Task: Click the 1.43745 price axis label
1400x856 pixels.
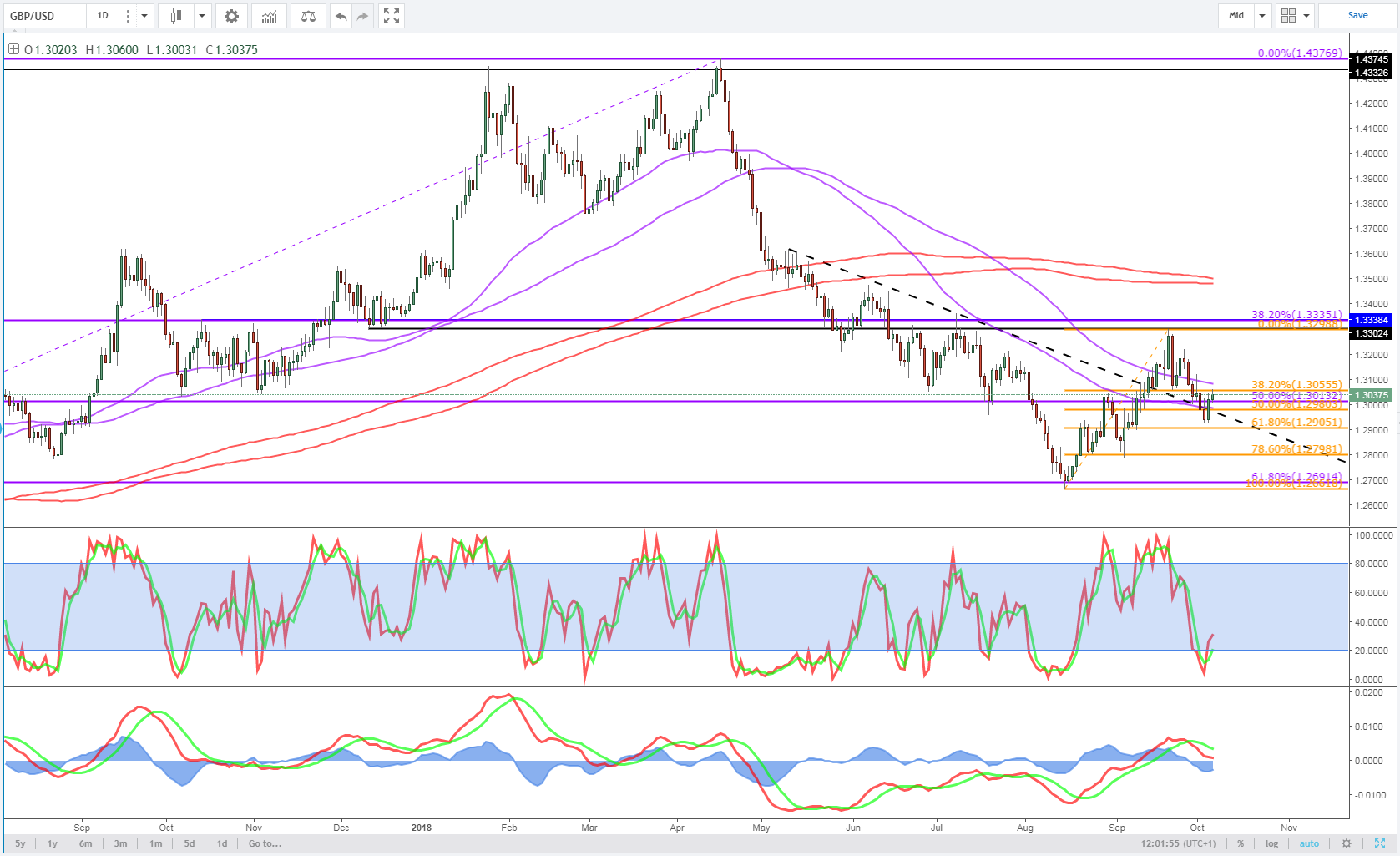Action: [x=1372, y=59]
